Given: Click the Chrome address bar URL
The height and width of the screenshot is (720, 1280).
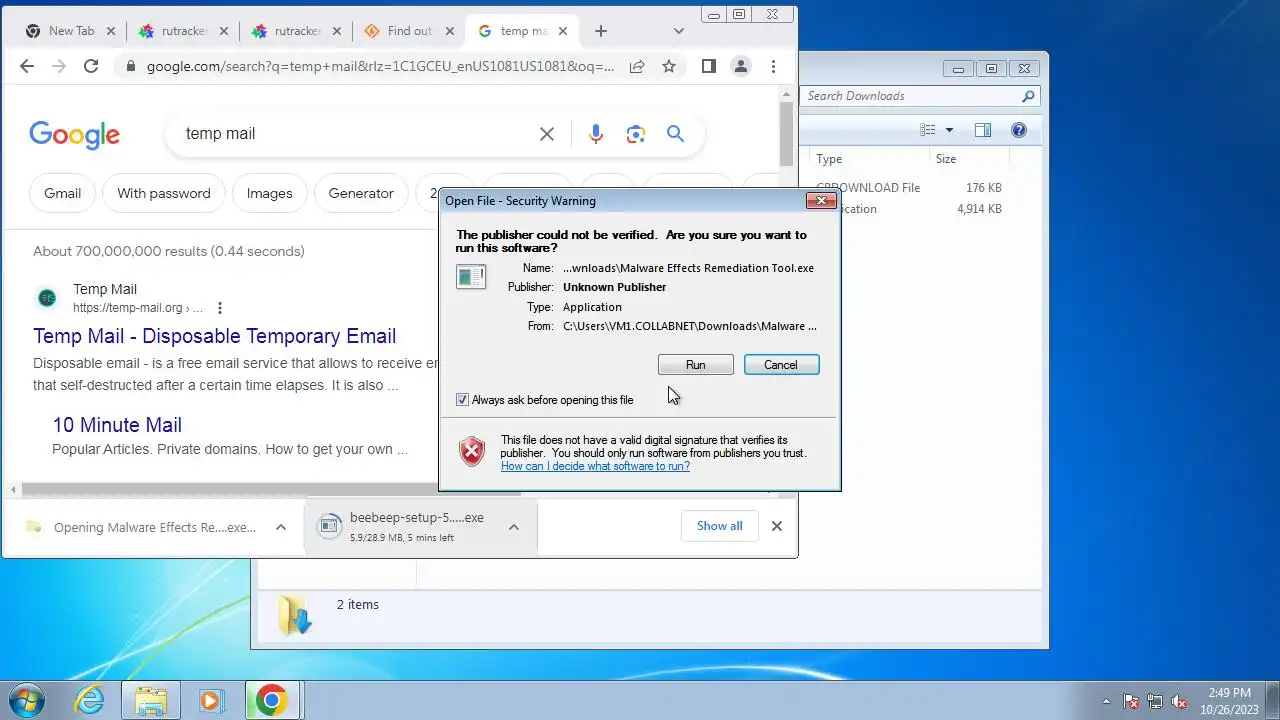Looking at the screenshot, I should point(380,67).
